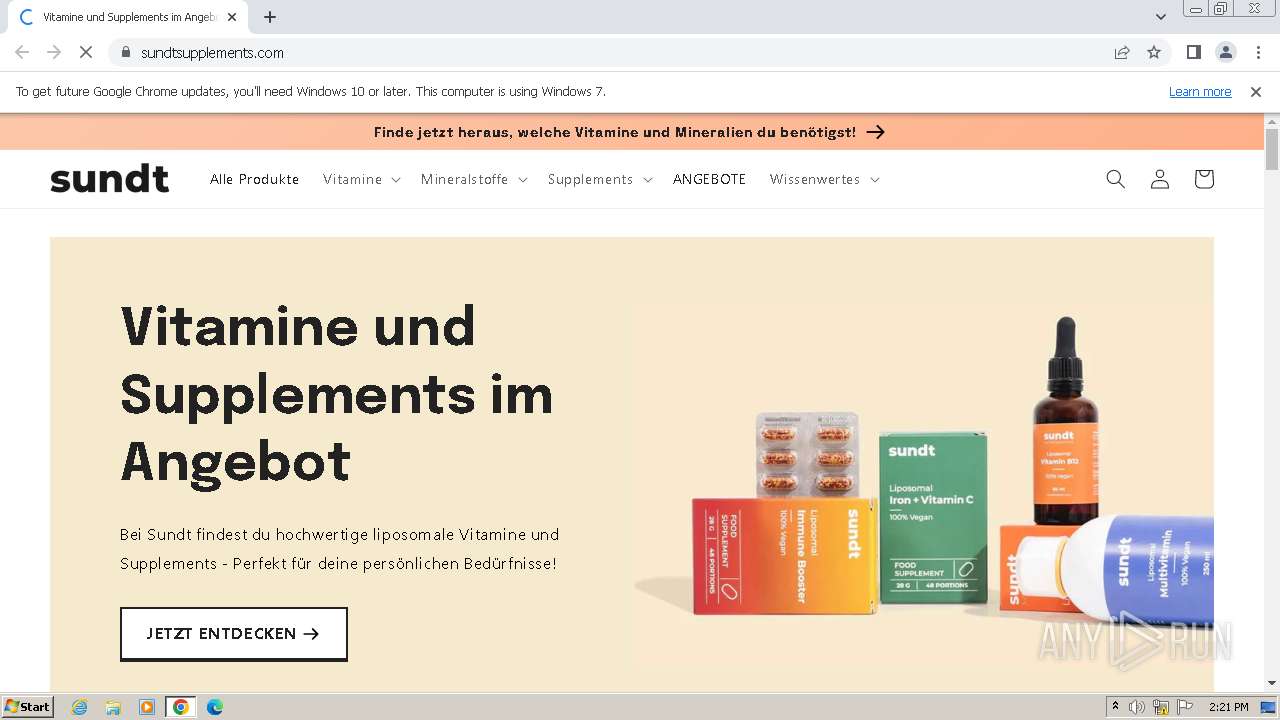1280x720 pixels.
Task: Expand the Supplements menu dropdown
Action: point(599,179)
